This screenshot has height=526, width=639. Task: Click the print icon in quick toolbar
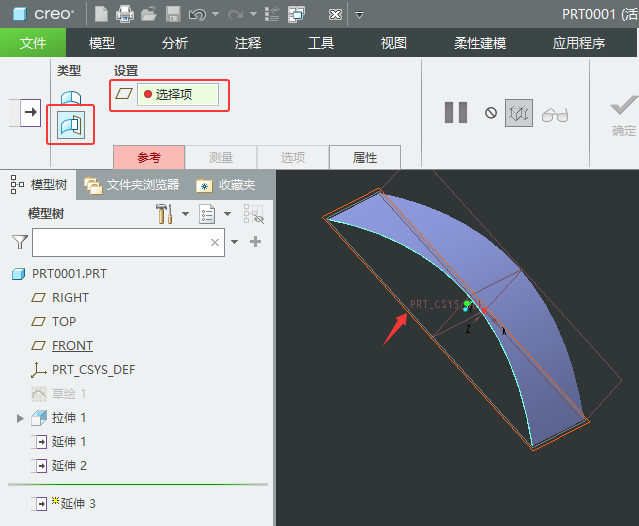click(x=125, y=14)
